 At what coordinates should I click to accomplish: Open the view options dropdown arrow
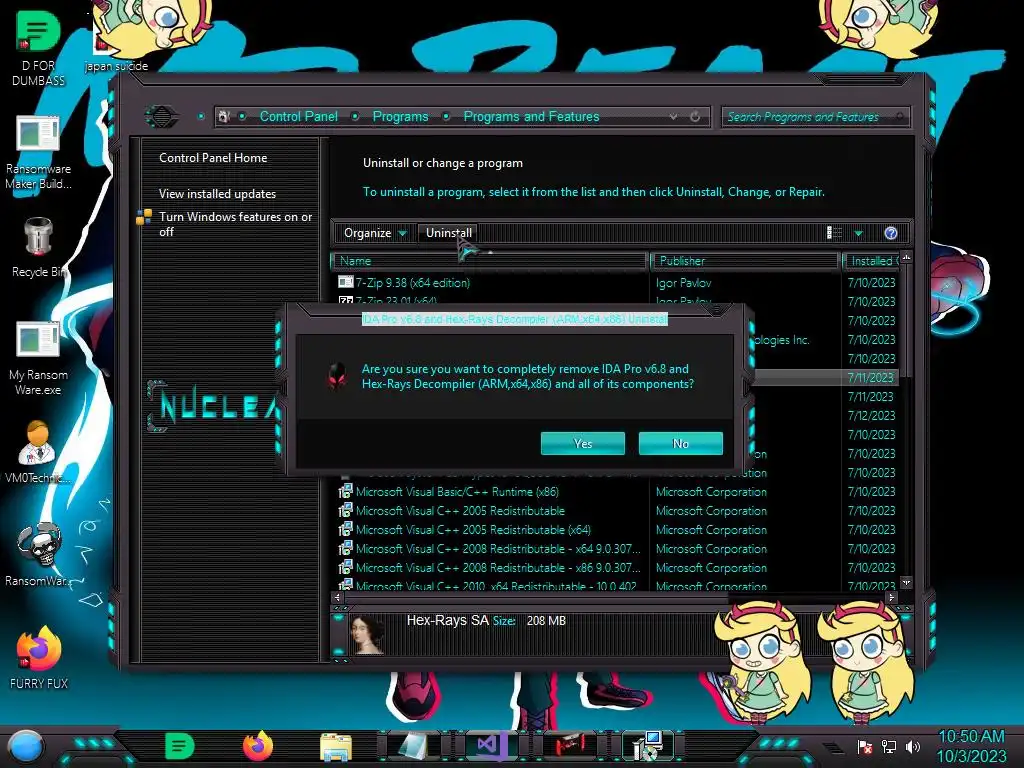[859, 233]
